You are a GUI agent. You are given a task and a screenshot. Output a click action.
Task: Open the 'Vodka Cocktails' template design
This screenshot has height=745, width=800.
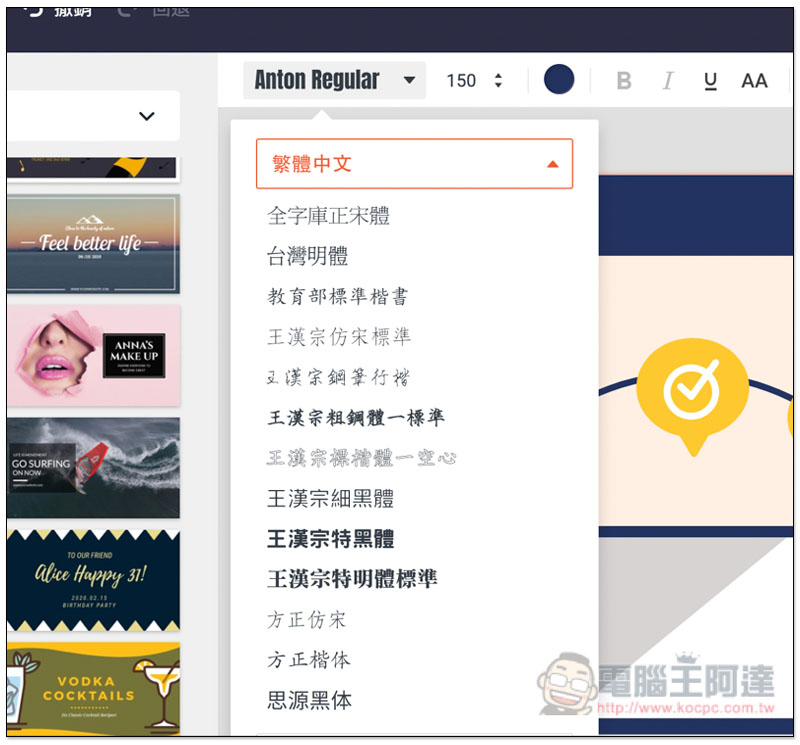pyautogui.click(x=93, y=690)
